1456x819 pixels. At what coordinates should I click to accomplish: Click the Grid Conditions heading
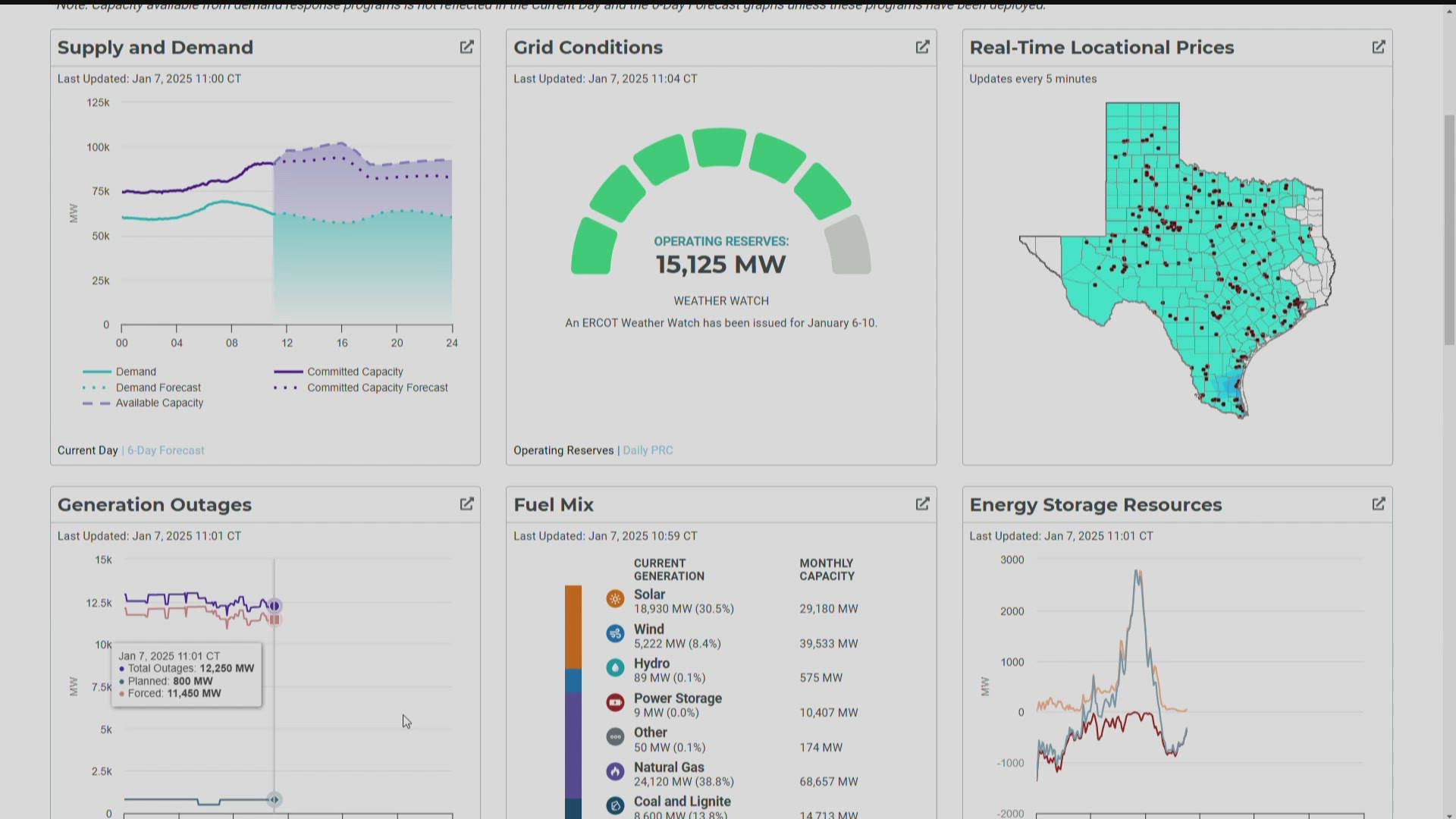tap(588, 48)
